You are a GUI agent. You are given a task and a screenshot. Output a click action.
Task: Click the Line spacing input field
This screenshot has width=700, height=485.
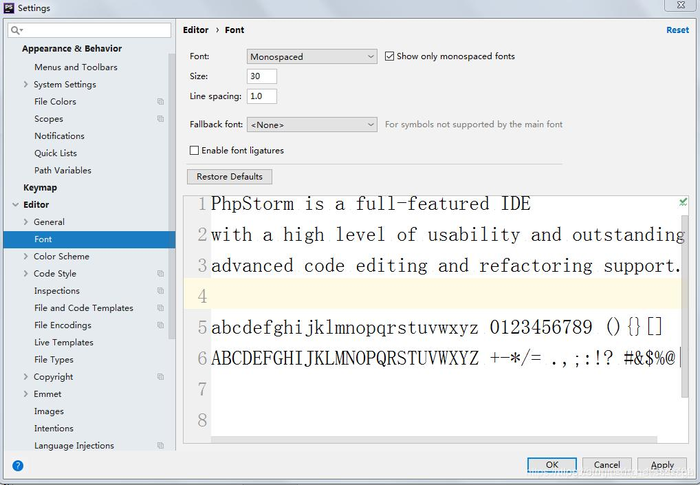pos(262,96)
